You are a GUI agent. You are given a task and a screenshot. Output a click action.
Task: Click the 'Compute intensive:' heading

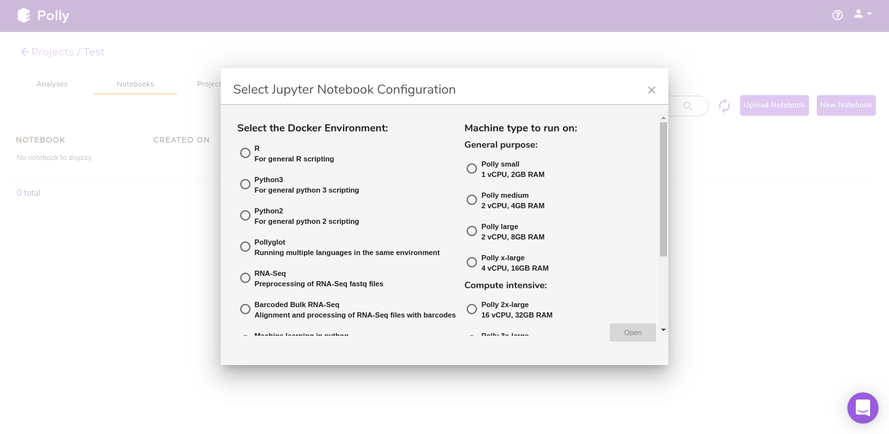pos(506,285)
